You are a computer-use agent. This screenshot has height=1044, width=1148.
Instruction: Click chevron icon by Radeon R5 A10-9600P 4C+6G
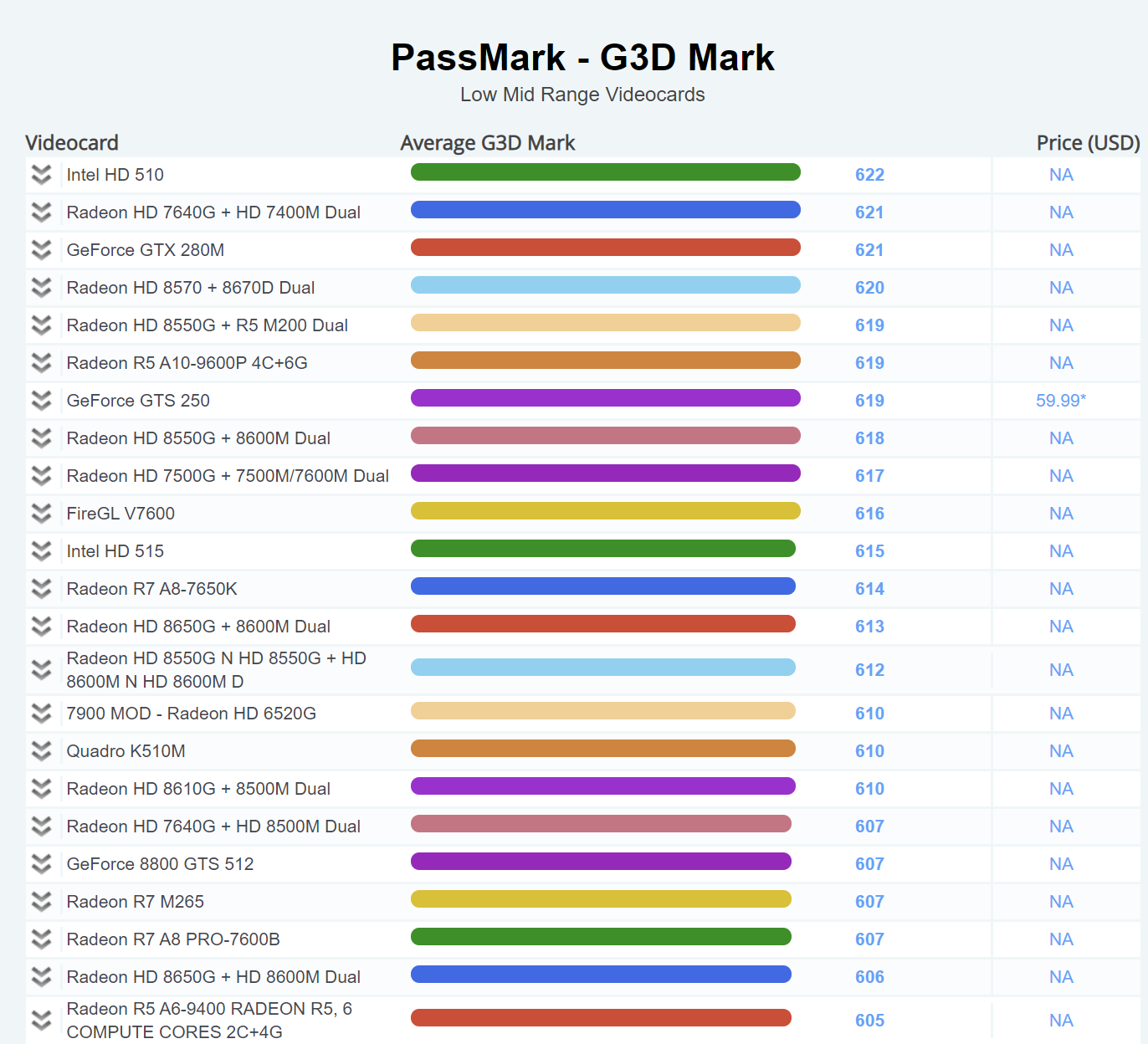pos(41,363)
